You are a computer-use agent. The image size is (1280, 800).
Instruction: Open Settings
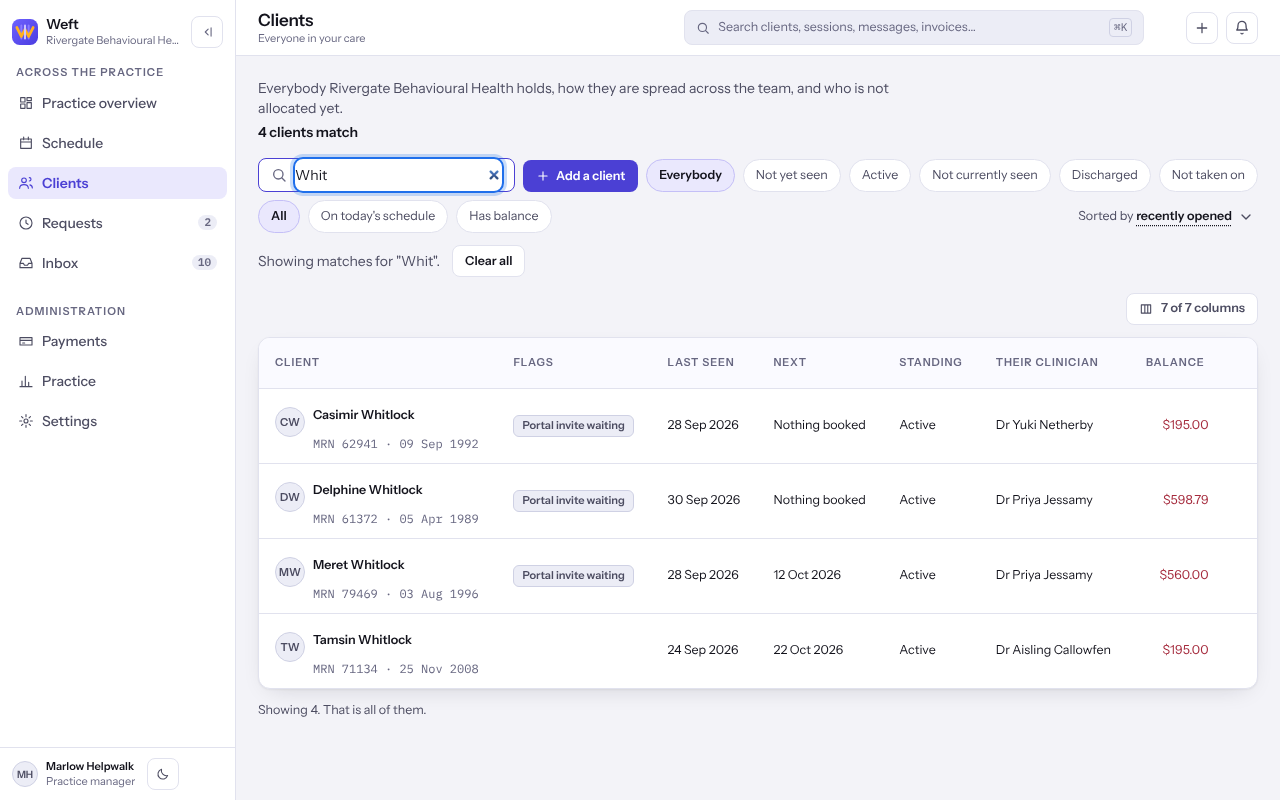tap(118, 421)
